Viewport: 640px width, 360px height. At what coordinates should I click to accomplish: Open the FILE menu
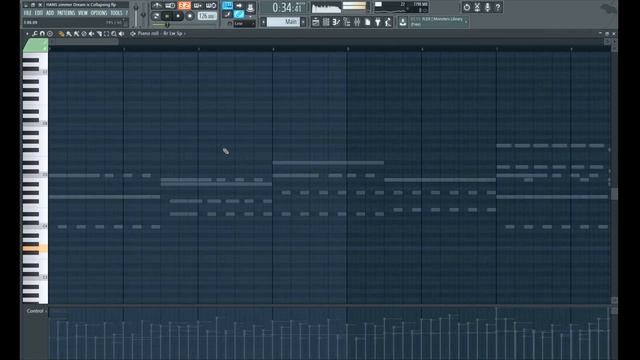tap(27, 13)
